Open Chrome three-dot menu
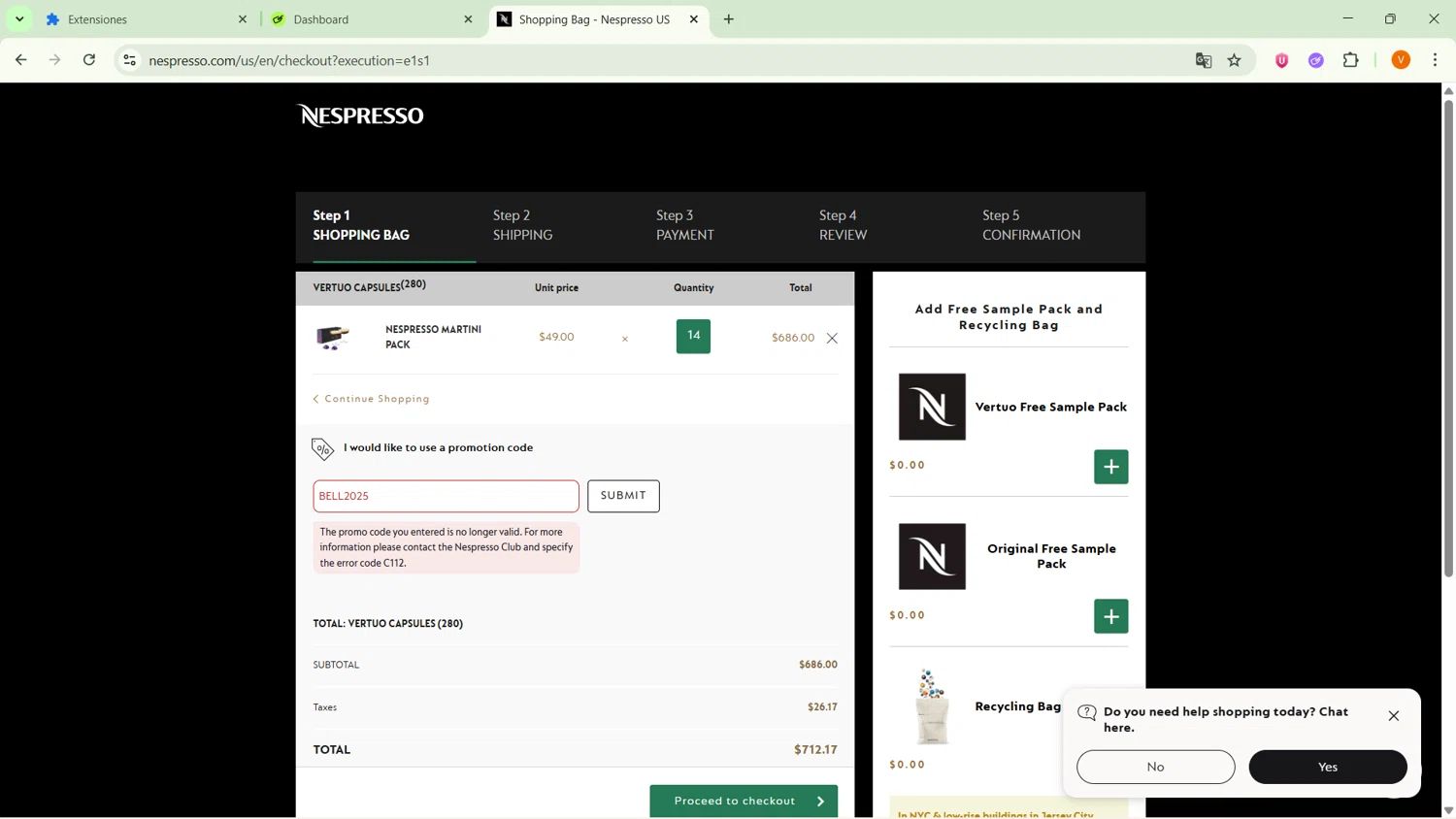Viewport: 1456px width, 819px height. tap(1436, 60)
